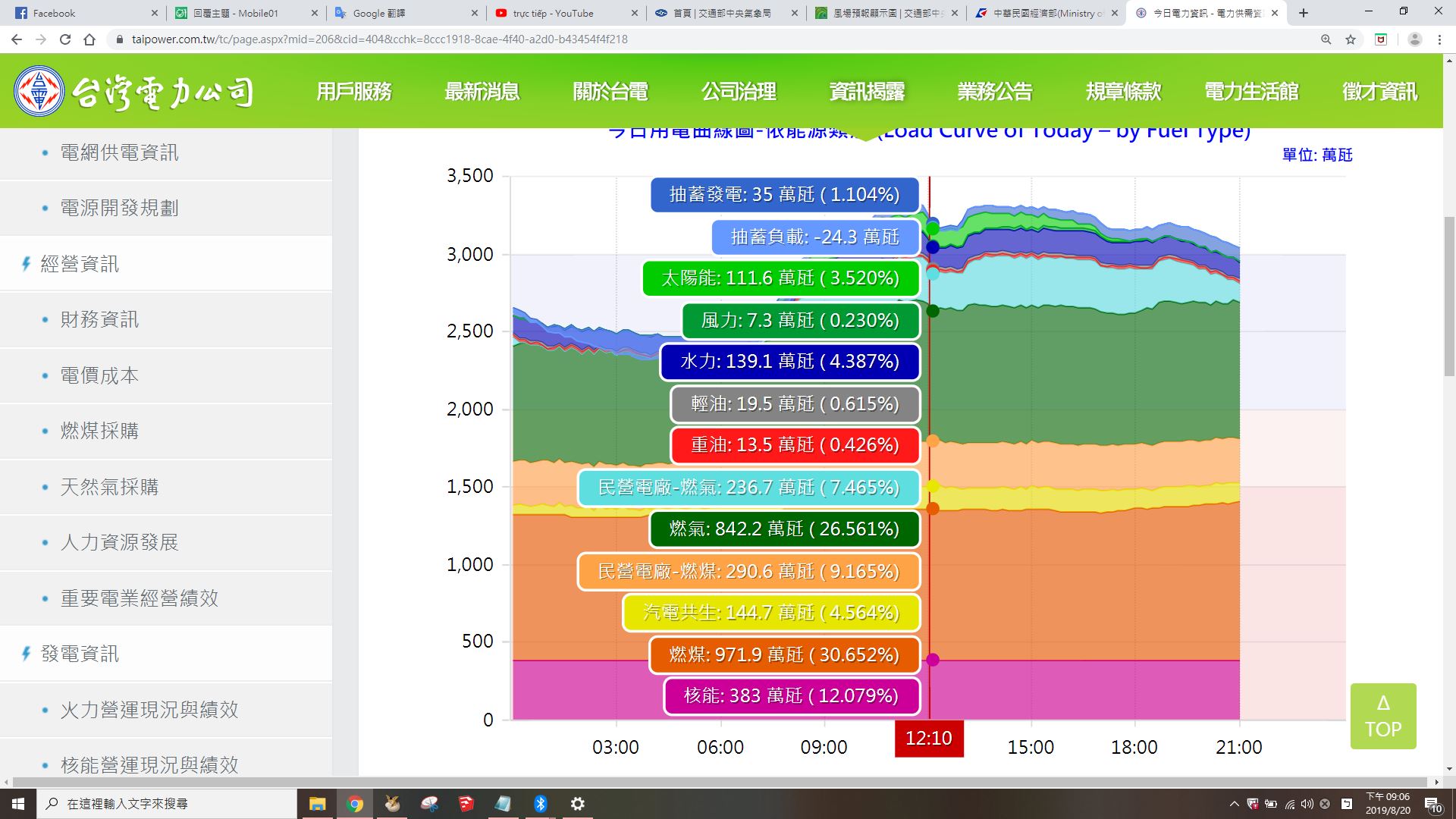The image size is (1456, 819).
Task: Reload the current page
Action: coord(65,39)
